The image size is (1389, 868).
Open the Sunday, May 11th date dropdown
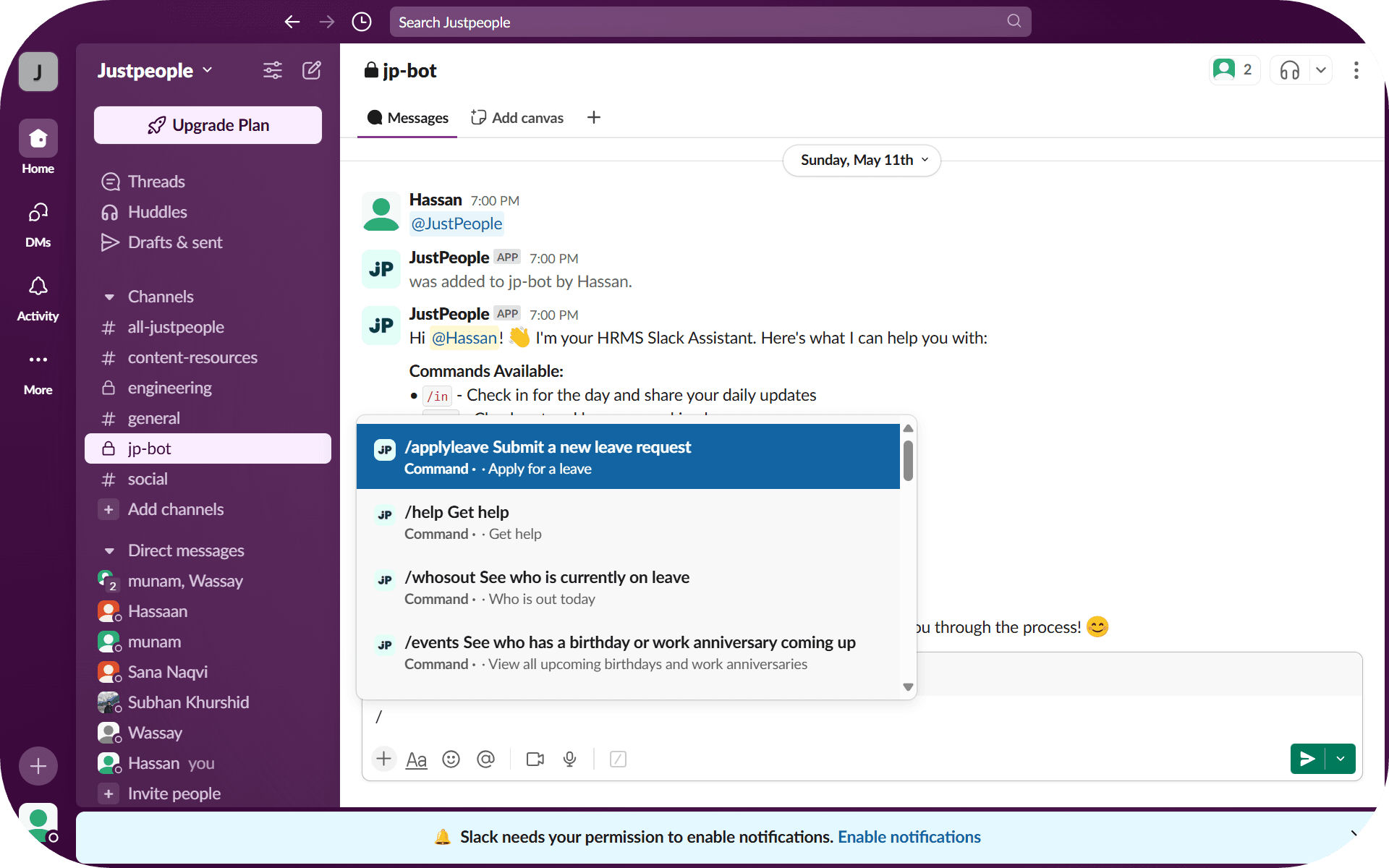[x=862, y=160]
